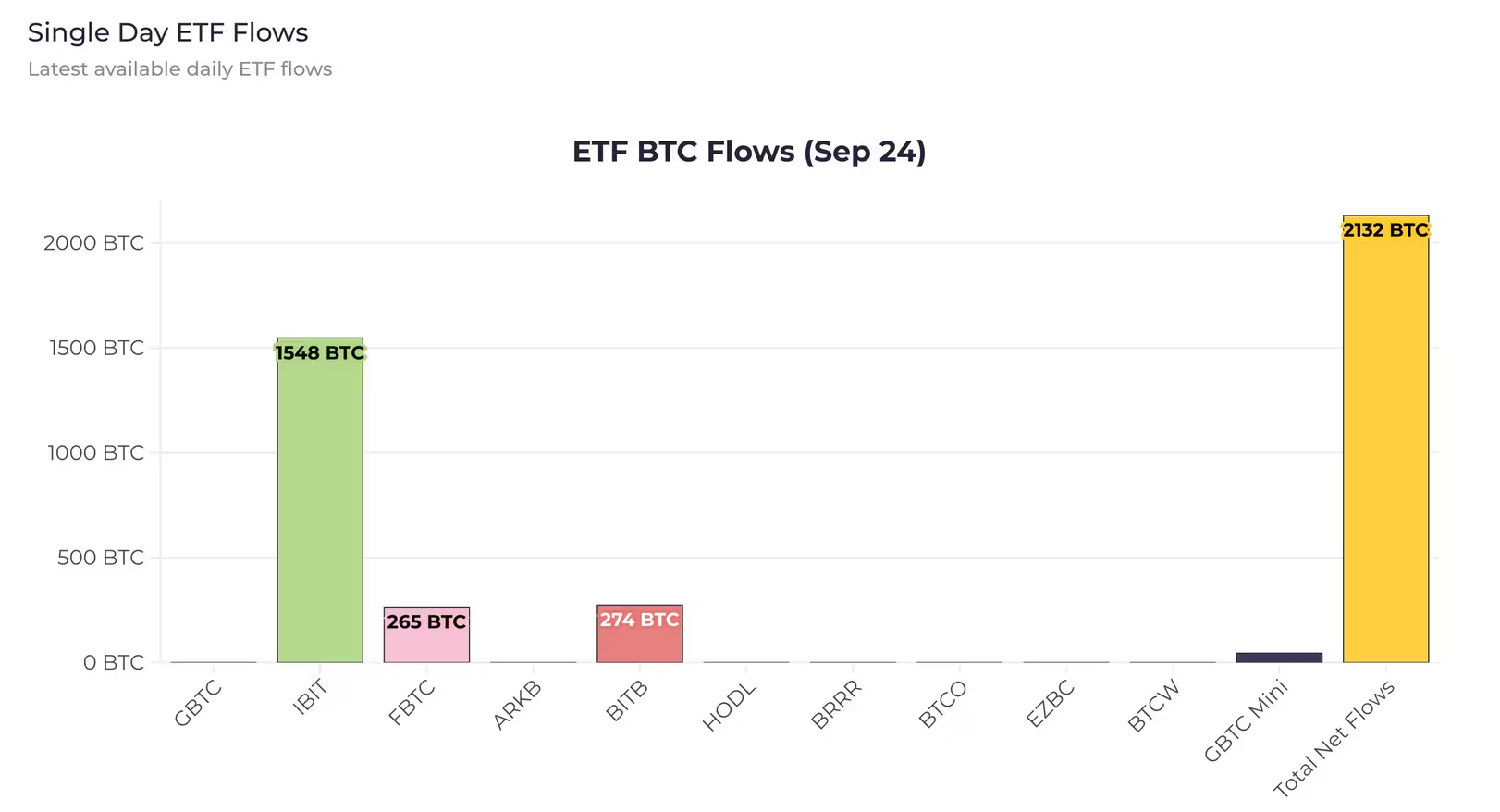Click the BTCW axis label
The image size is (1500, 812).
click(1155, 706)
